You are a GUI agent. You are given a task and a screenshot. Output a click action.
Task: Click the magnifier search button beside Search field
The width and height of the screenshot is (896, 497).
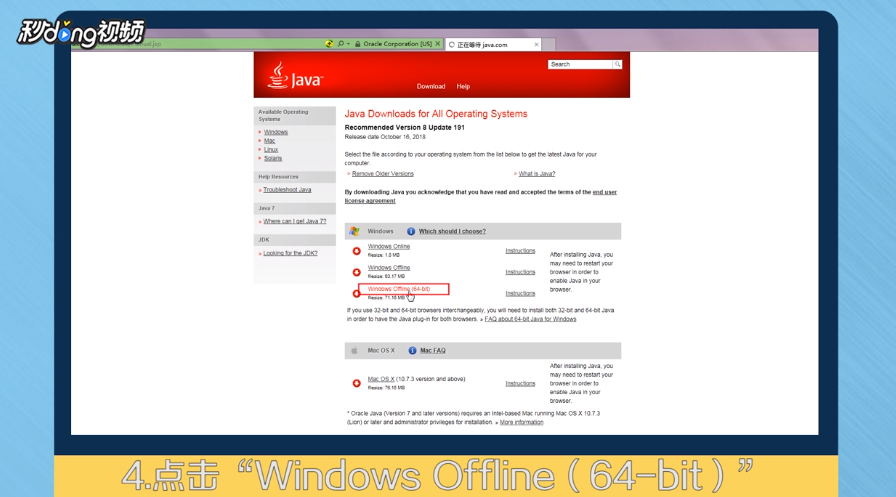click(617, 65)
